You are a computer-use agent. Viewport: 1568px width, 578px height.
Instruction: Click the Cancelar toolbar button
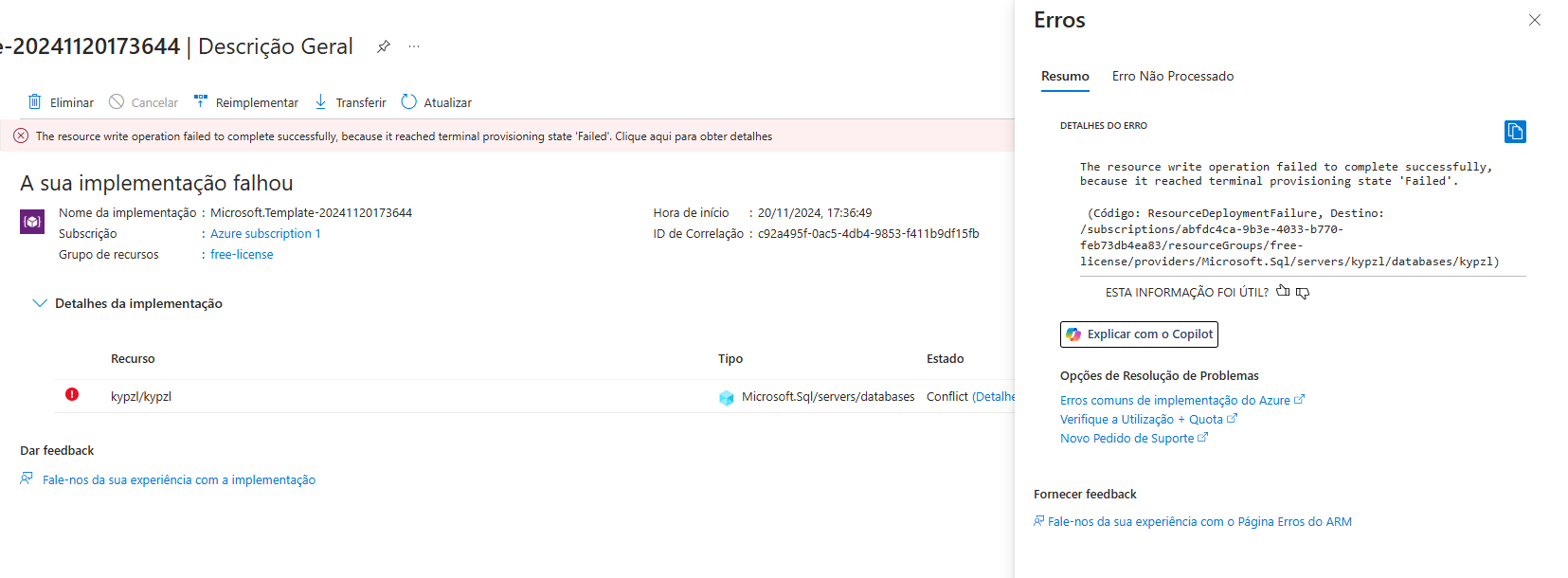[143, 102]
